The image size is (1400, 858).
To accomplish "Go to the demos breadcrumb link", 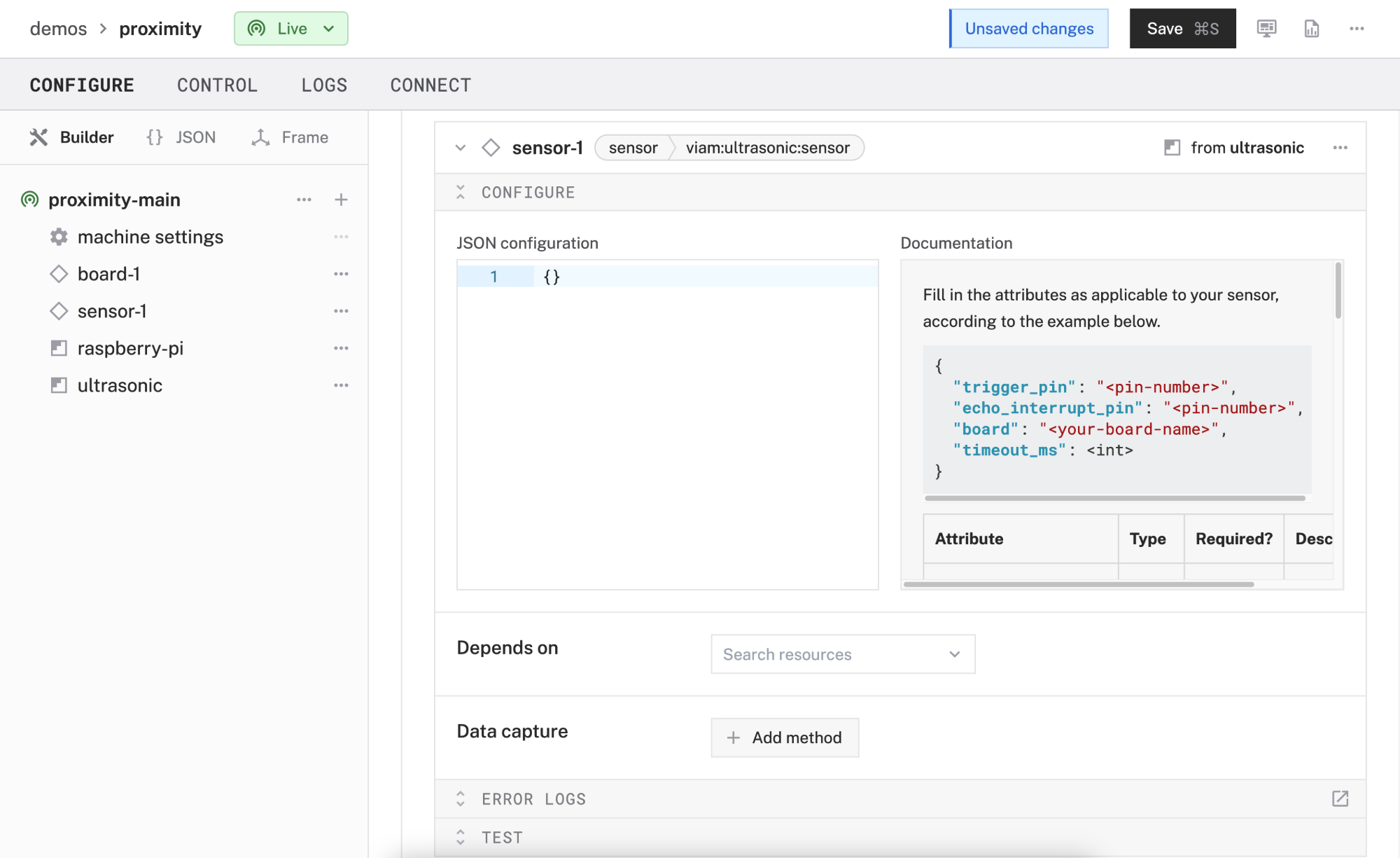I will click(x=58, y=29).
